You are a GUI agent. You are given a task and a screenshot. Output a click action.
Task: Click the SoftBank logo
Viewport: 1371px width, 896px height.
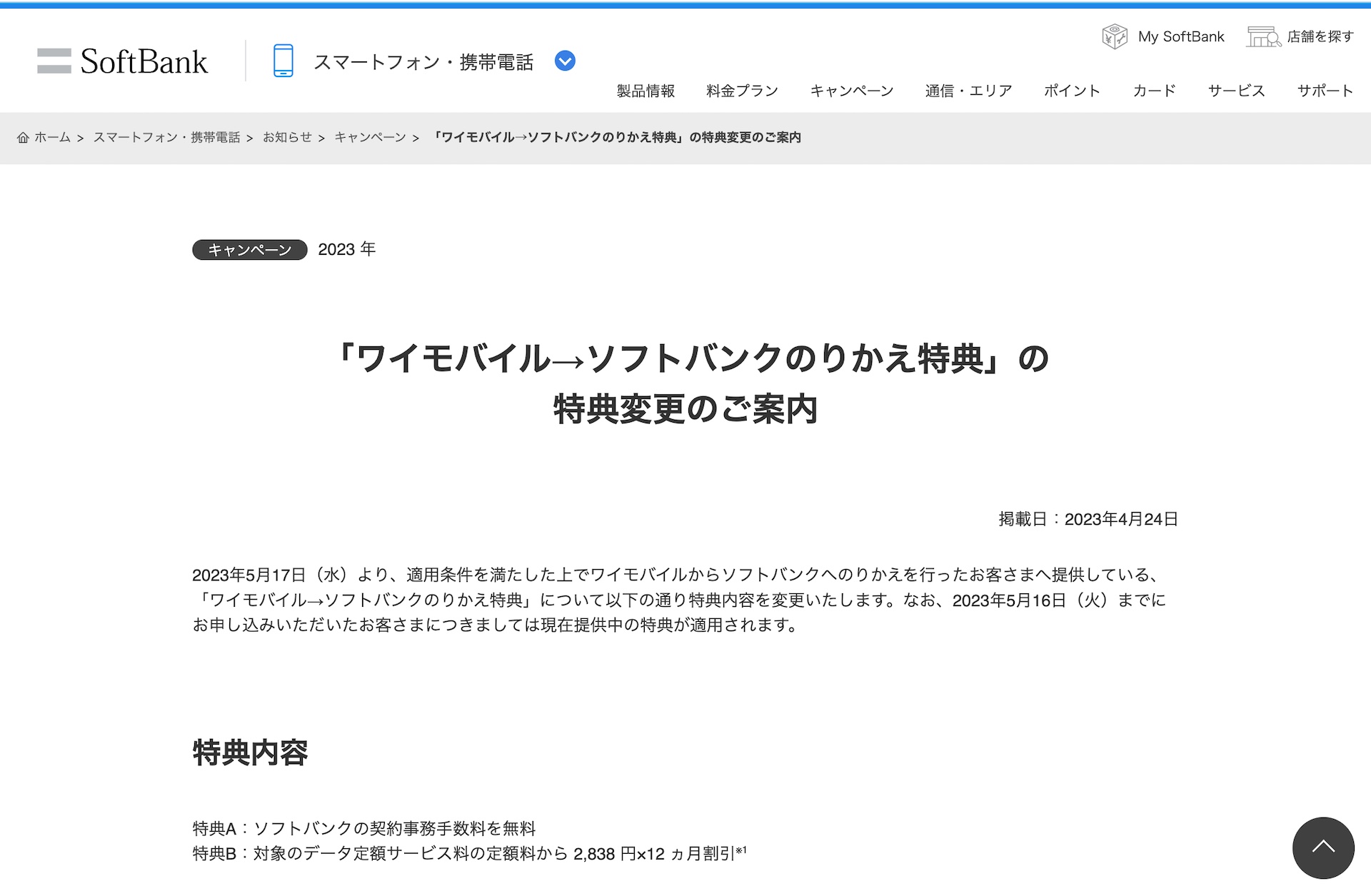click(x=122, y=61)
